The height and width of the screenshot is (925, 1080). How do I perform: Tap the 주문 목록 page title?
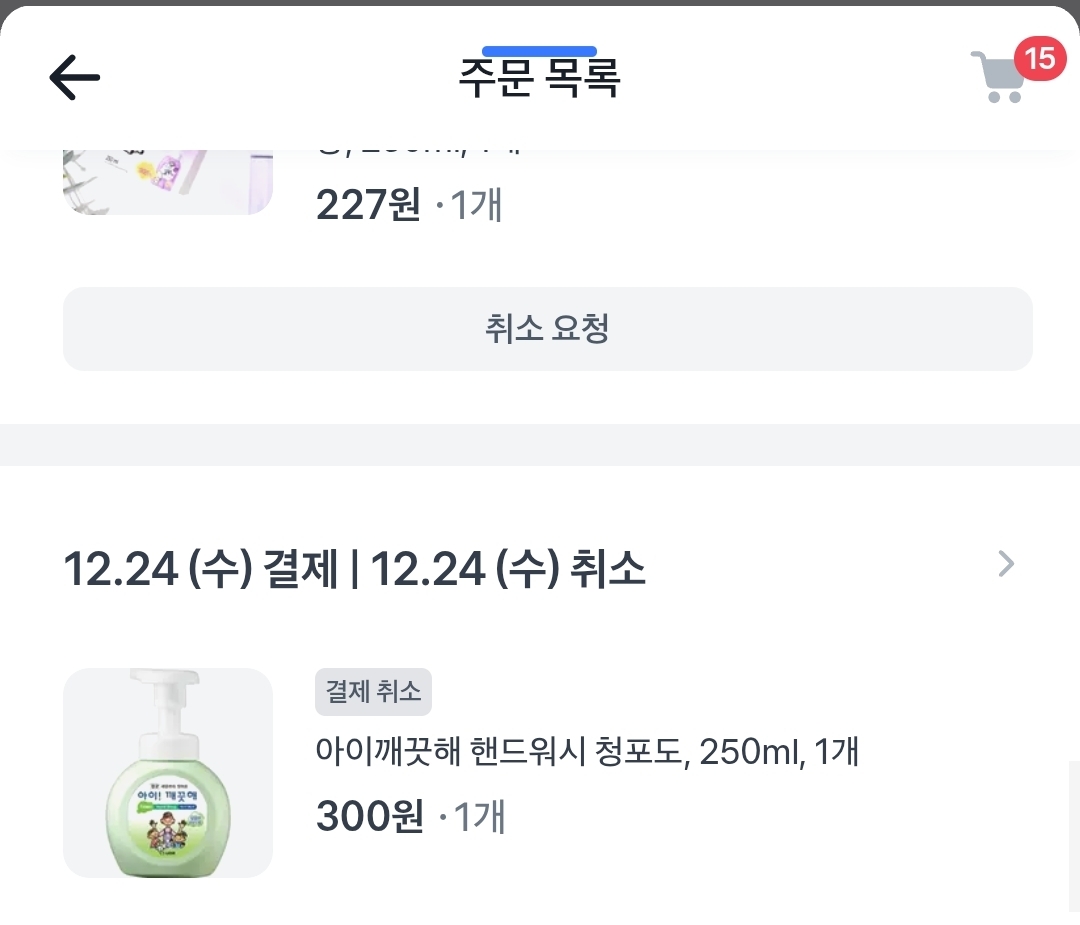tap(539, 78)
